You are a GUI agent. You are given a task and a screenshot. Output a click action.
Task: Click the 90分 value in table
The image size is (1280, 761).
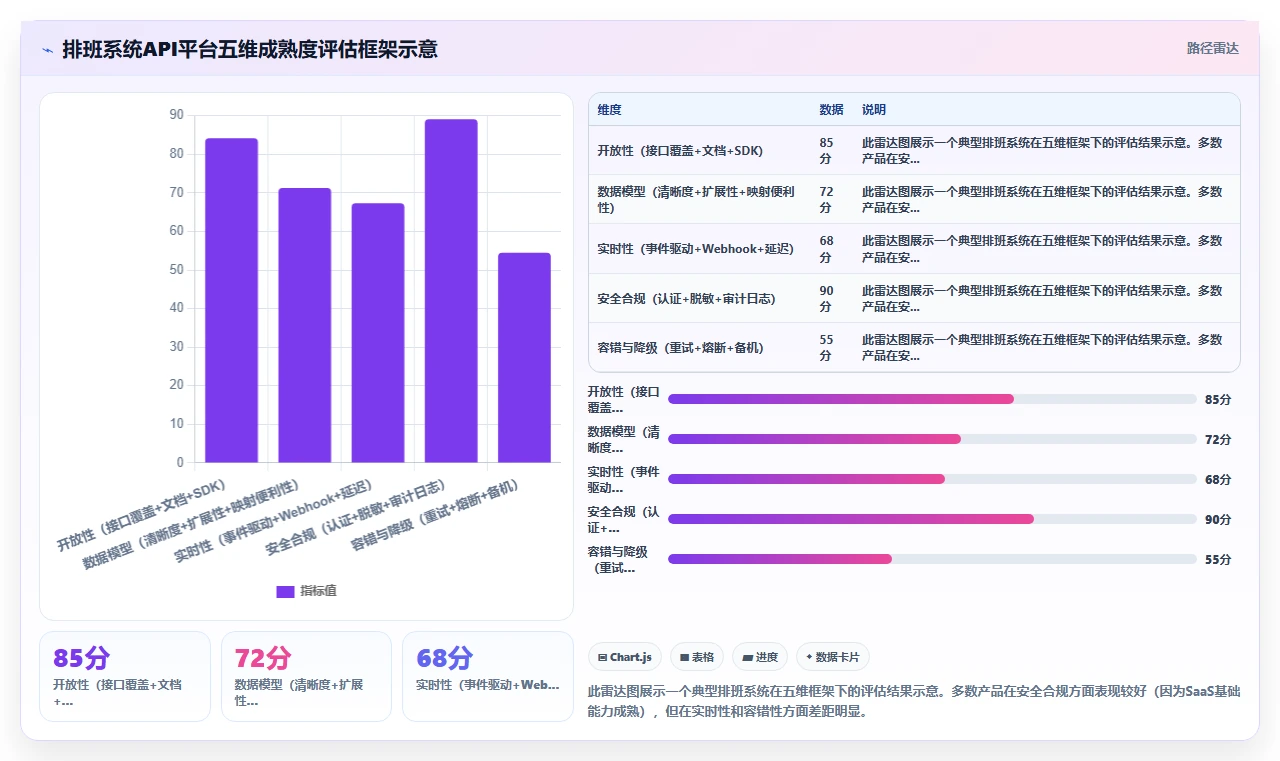[x=826, y=299]
